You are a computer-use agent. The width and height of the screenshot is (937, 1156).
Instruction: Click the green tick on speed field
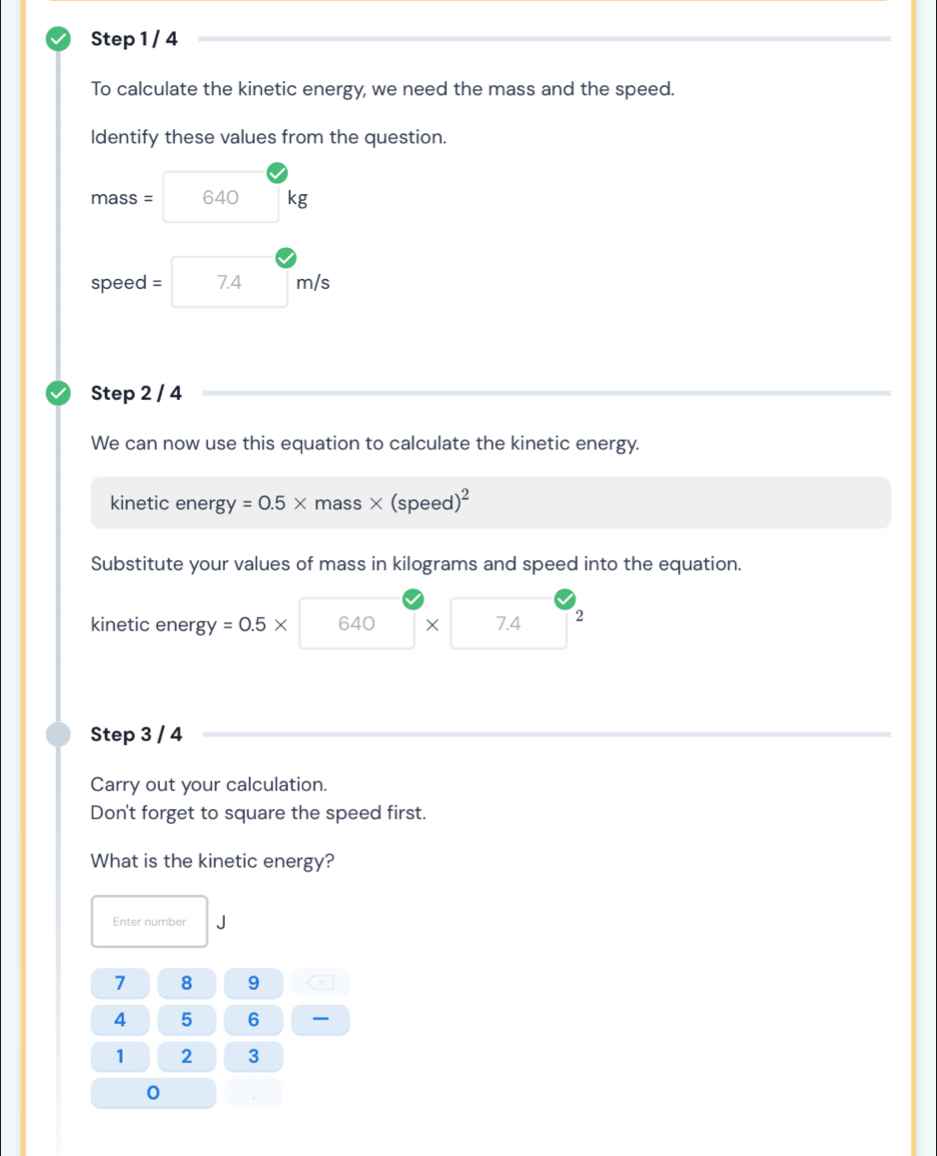(286, 260)
